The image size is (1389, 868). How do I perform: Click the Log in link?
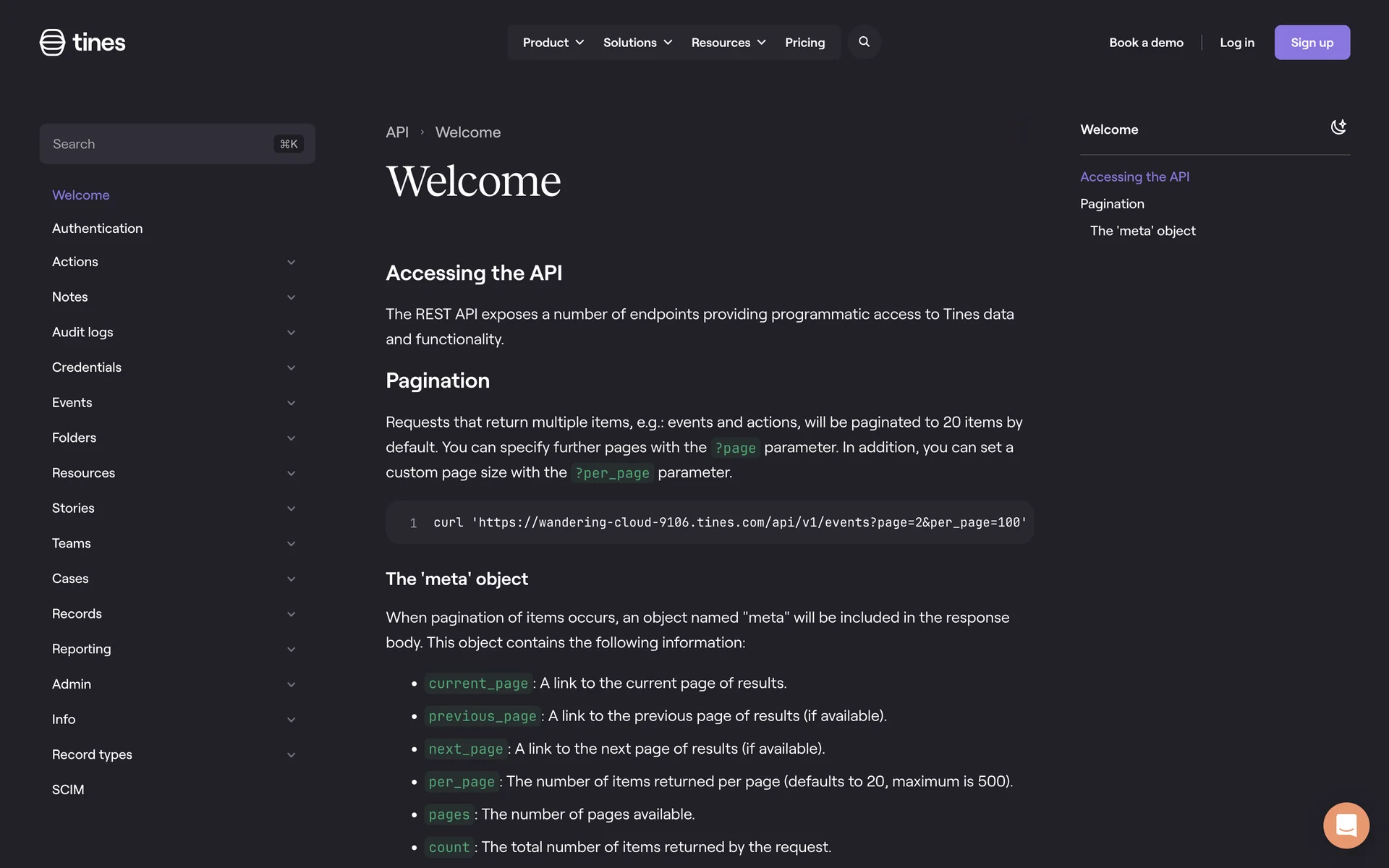(x=1236, y=43)
